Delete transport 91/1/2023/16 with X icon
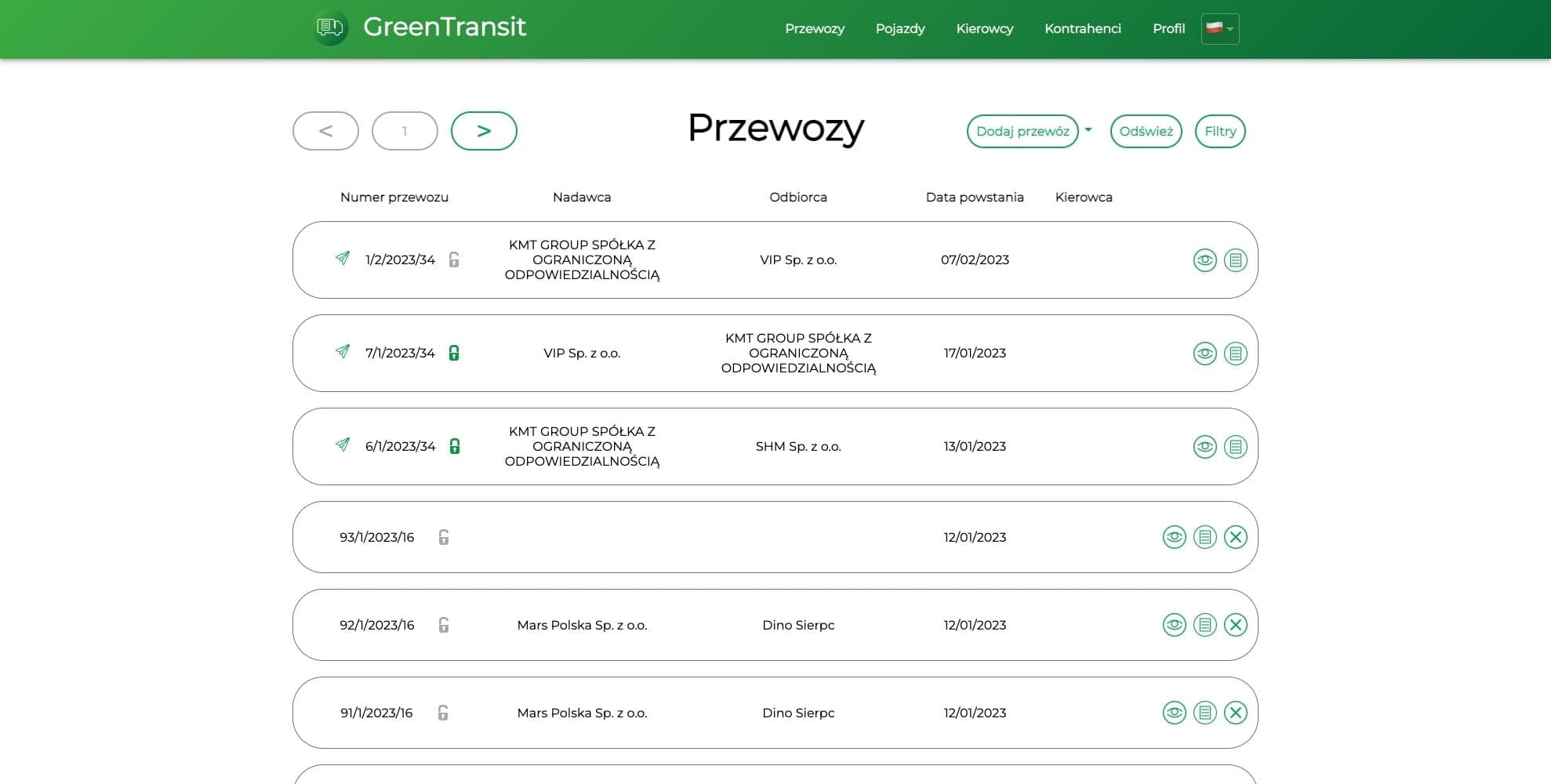1551x784 pixels. [1235, 713]
